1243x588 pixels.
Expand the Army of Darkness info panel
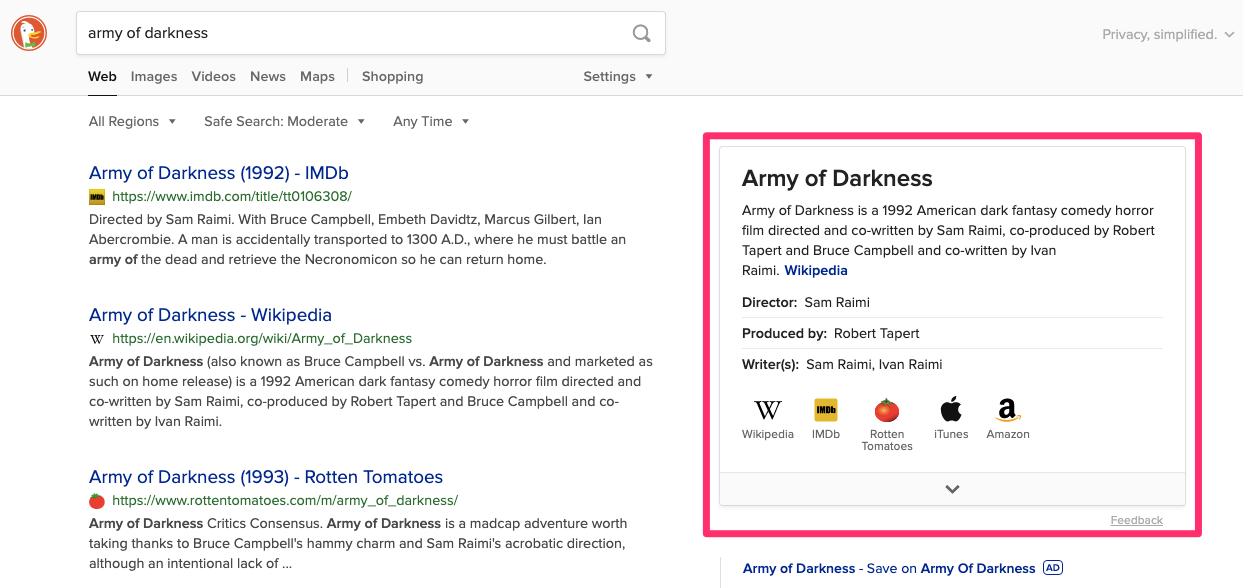(952, 489)
